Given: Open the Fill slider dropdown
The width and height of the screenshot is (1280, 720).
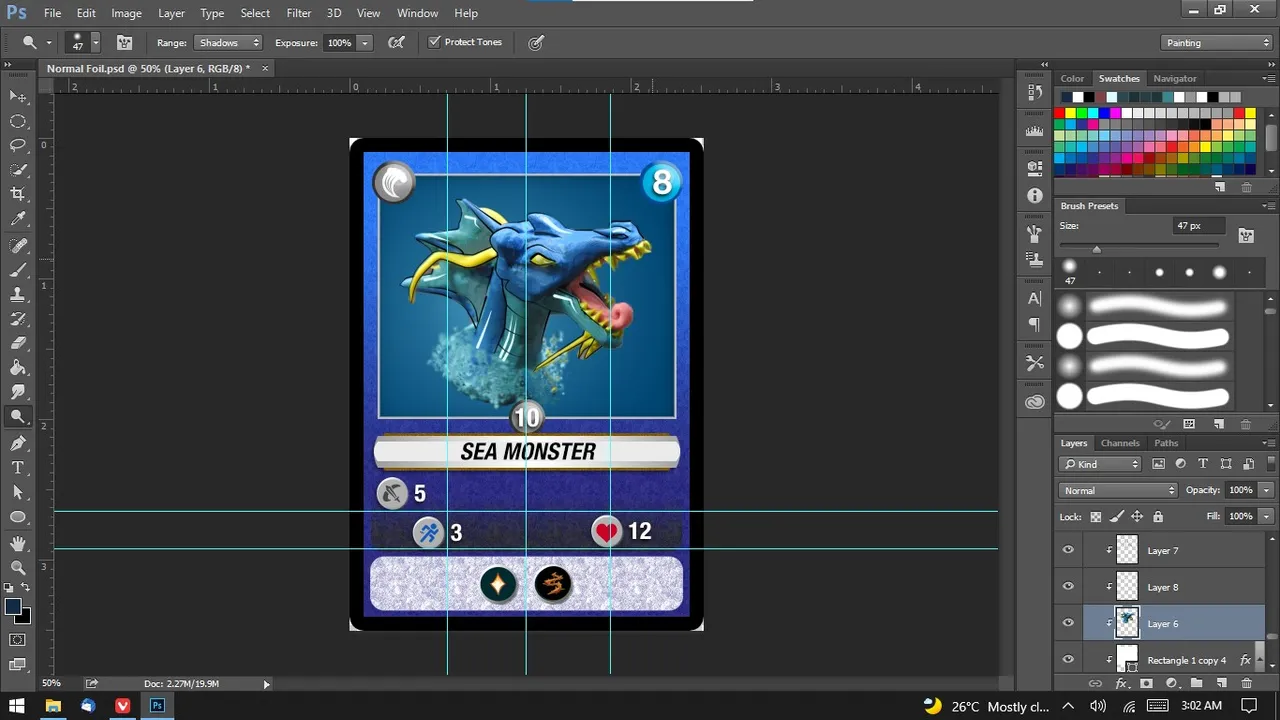Looking at the screenshot, I should pyautogui.click(x=1268, y=516).
